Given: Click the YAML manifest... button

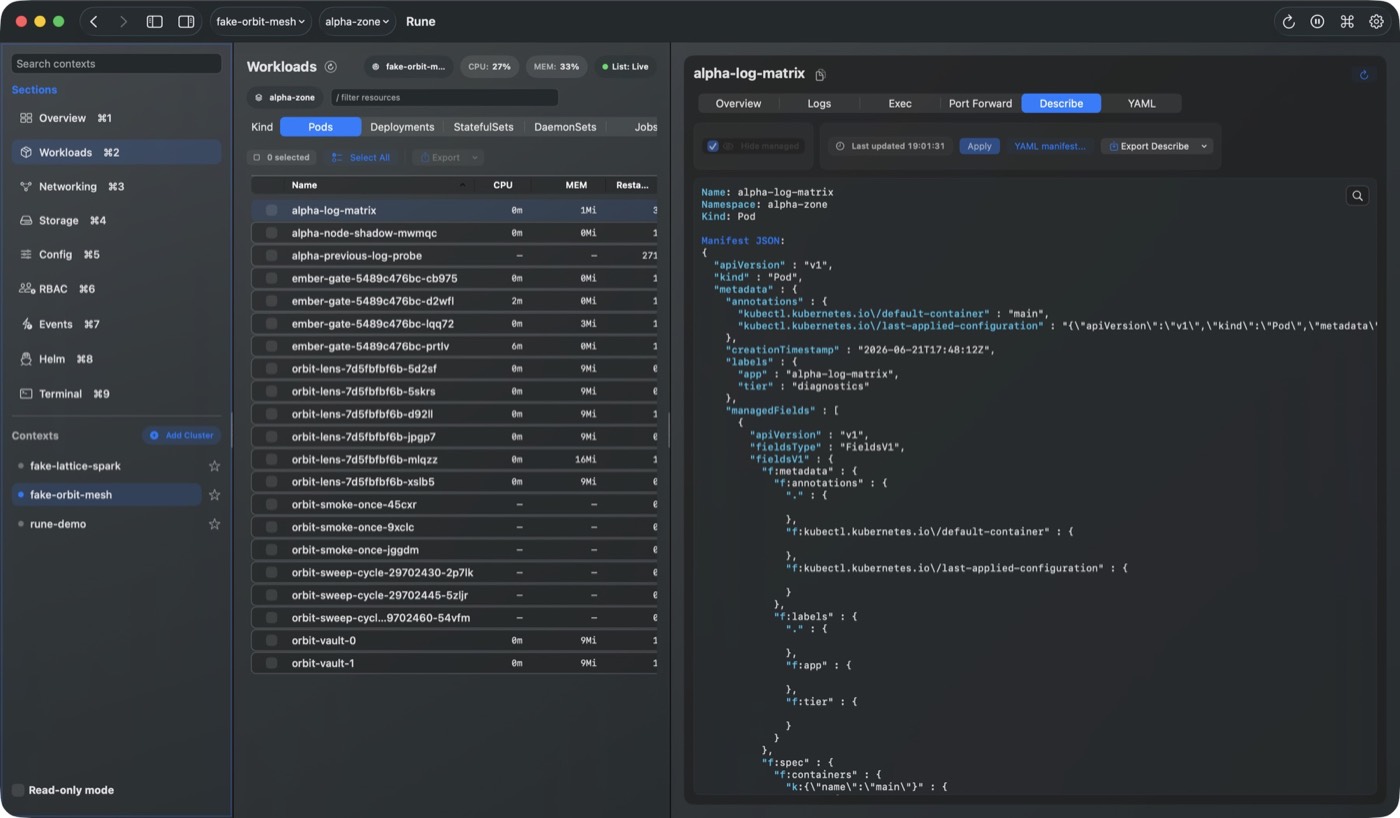Looking at the screenshot, I should coord(1049,146).
